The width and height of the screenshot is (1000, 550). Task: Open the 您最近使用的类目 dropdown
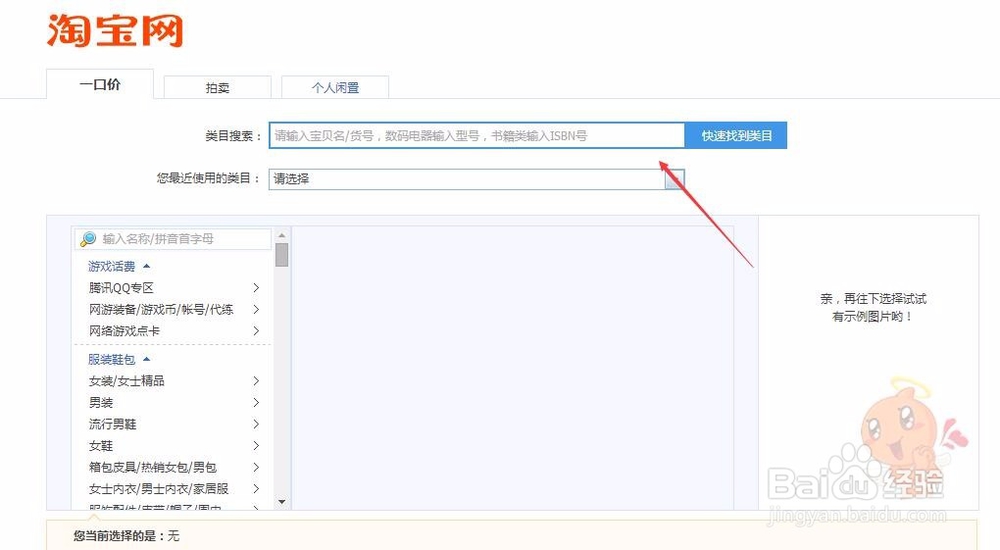tap(476, 179)
